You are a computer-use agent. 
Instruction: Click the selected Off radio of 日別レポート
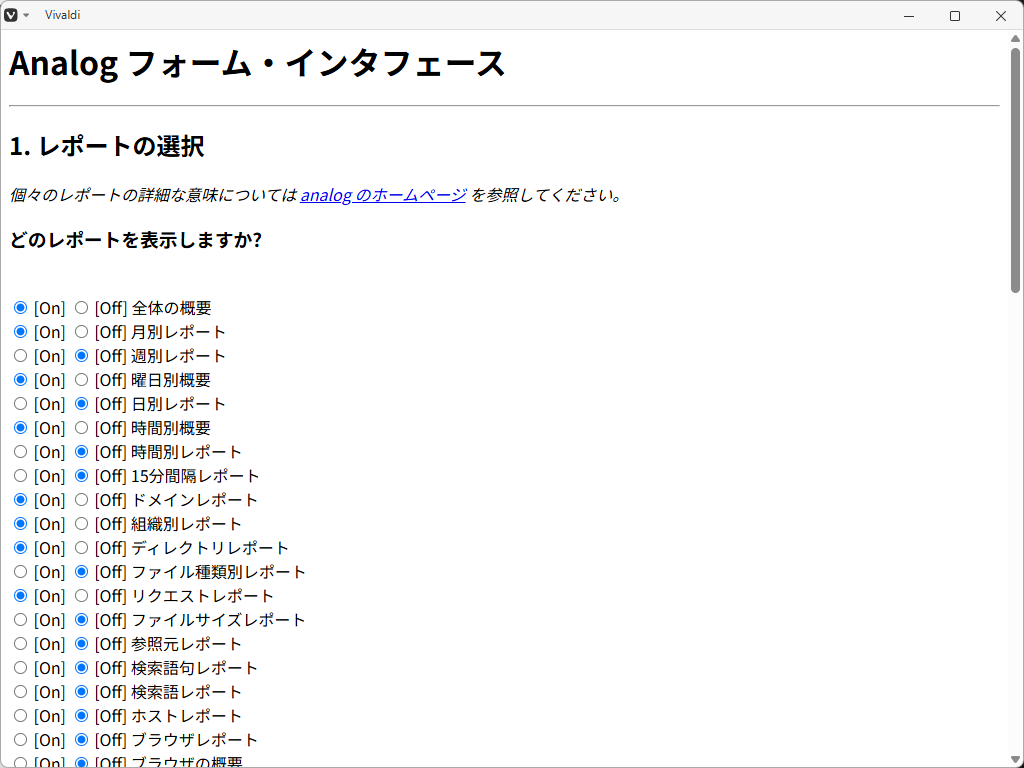click(81, 404)
